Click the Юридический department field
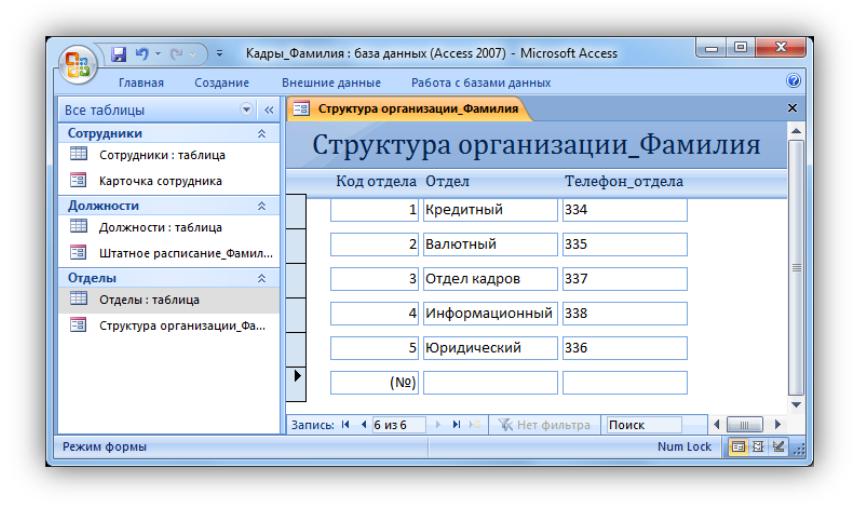 click(x=490, y=348)
